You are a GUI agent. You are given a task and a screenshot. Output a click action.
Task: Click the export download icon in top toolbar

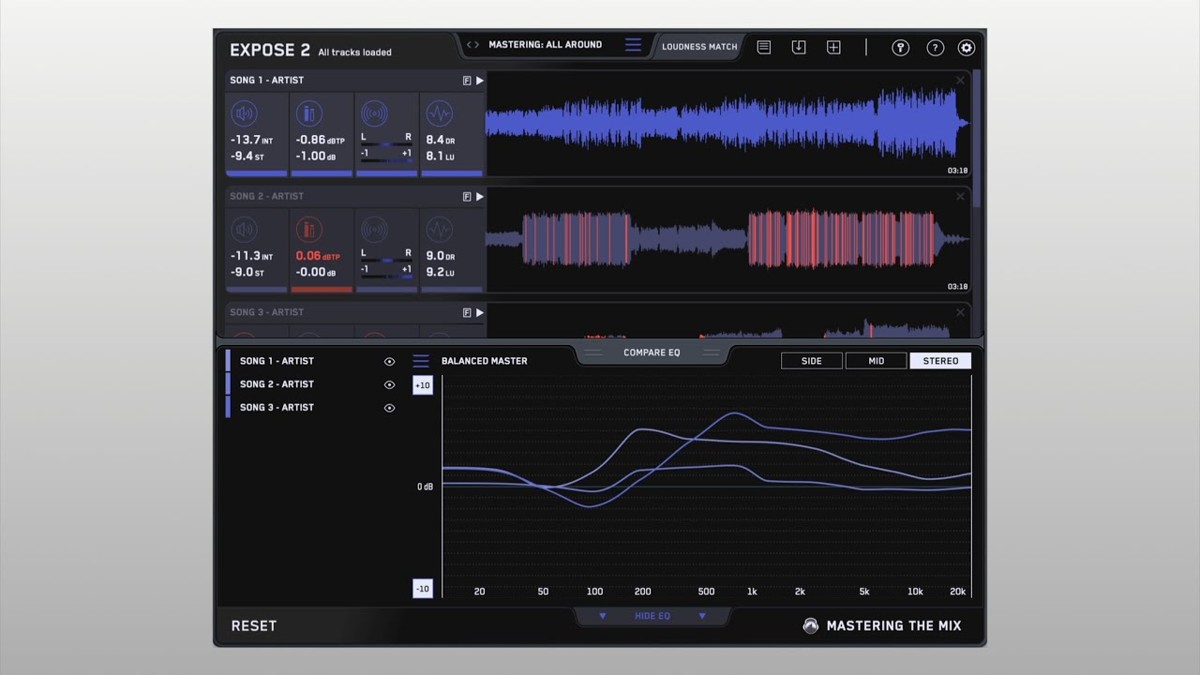coord(798,47)
